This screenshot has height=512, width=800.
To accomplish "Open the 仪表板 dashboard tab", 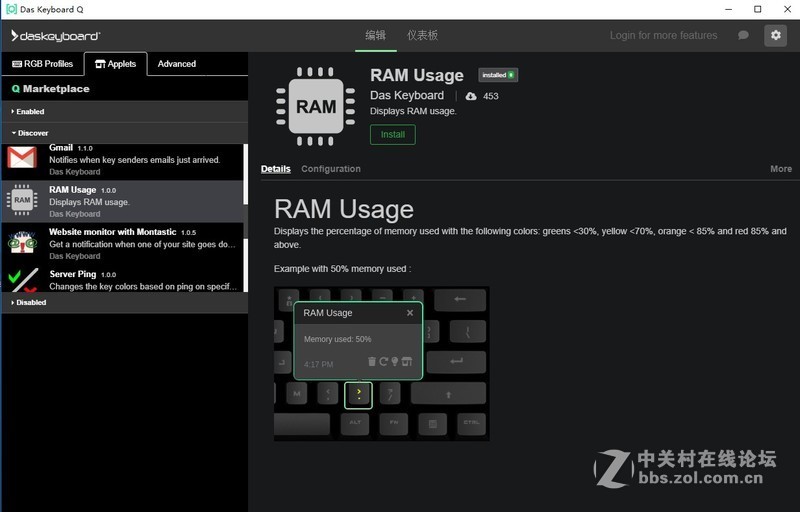I will coord(422,35).
